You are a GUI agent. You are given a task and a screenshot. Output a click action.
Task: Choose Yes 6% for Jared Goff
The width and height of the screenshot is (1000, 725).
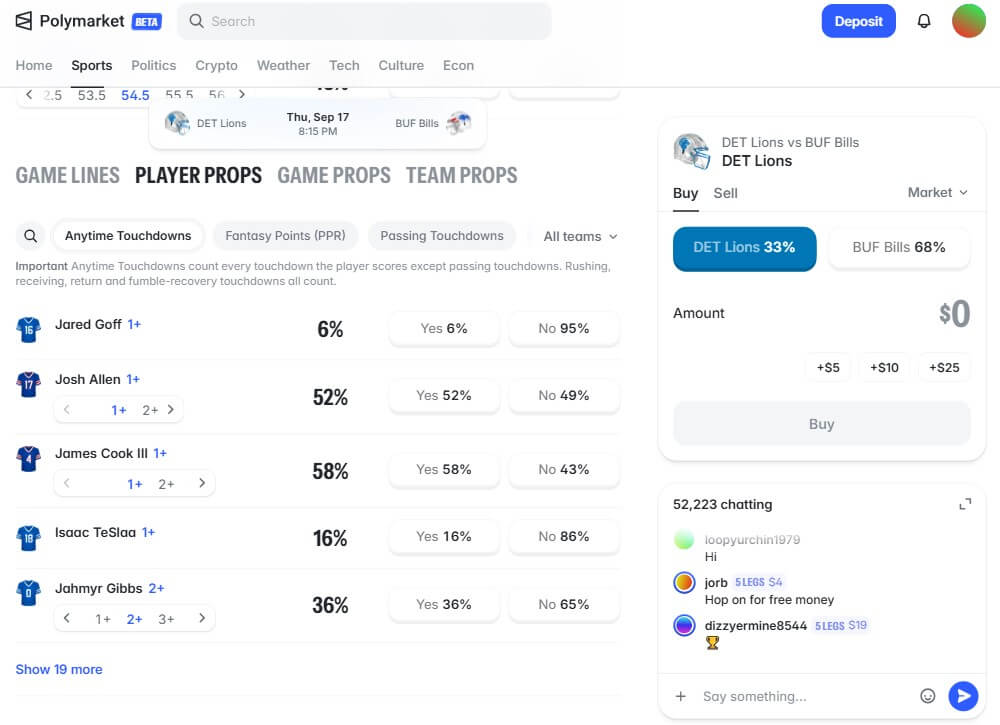click(444, 328)
